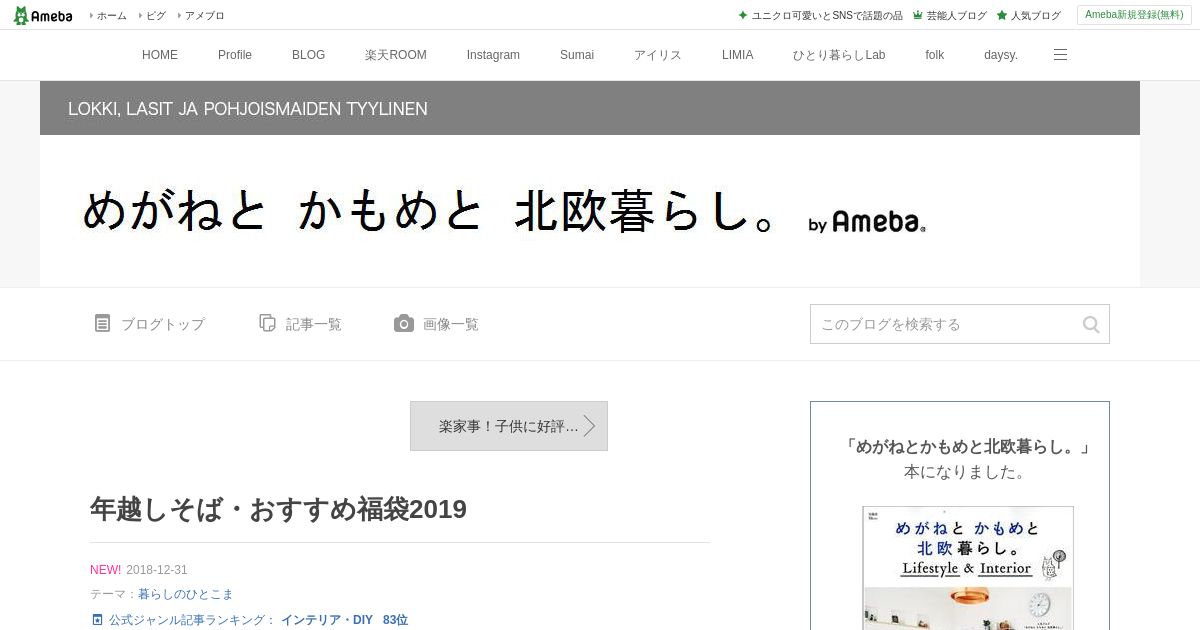The width and height of the screenshot is (1200, 630).
Task: Click the blog title めがねと かもめと 北欧暮らし。
Action: click(428, 211)
